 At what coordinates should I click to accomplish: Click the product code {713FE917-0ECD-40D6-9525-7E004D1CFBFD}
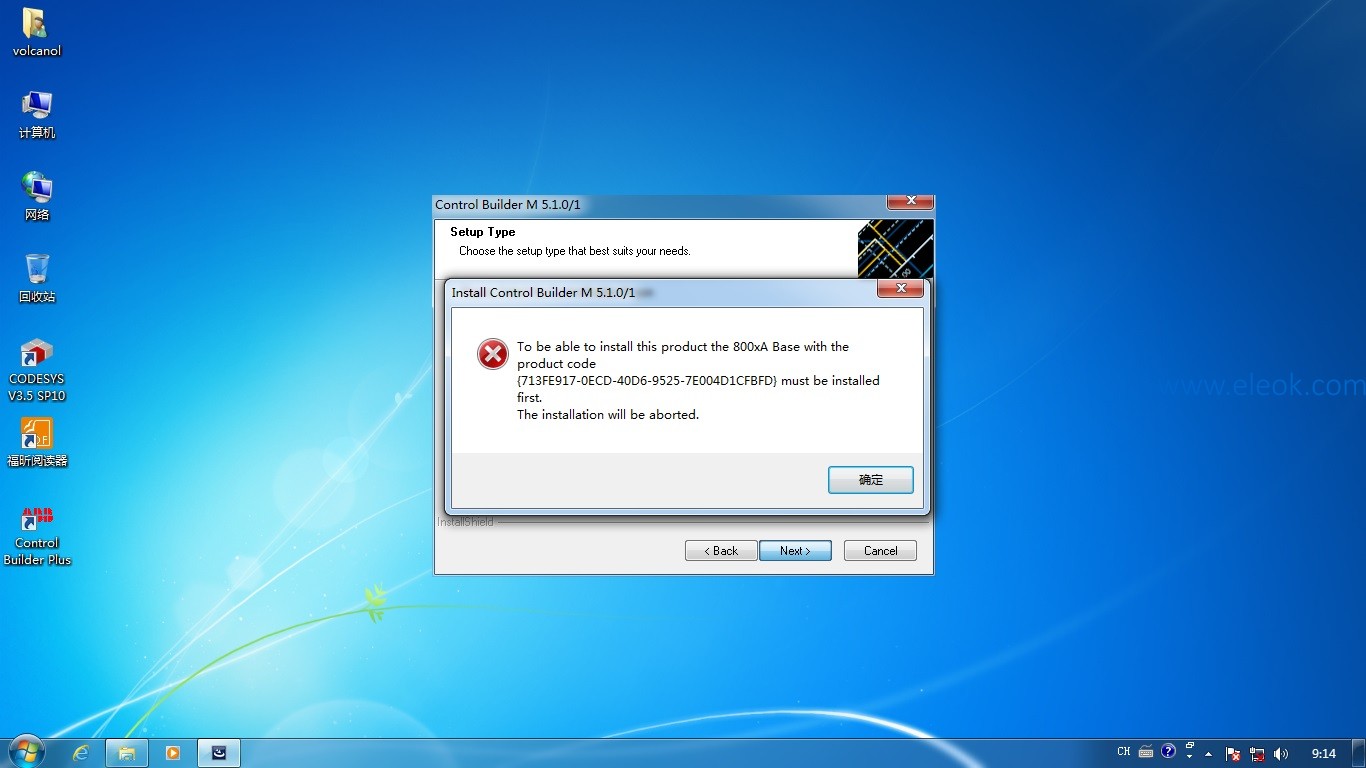coord(647,381)
